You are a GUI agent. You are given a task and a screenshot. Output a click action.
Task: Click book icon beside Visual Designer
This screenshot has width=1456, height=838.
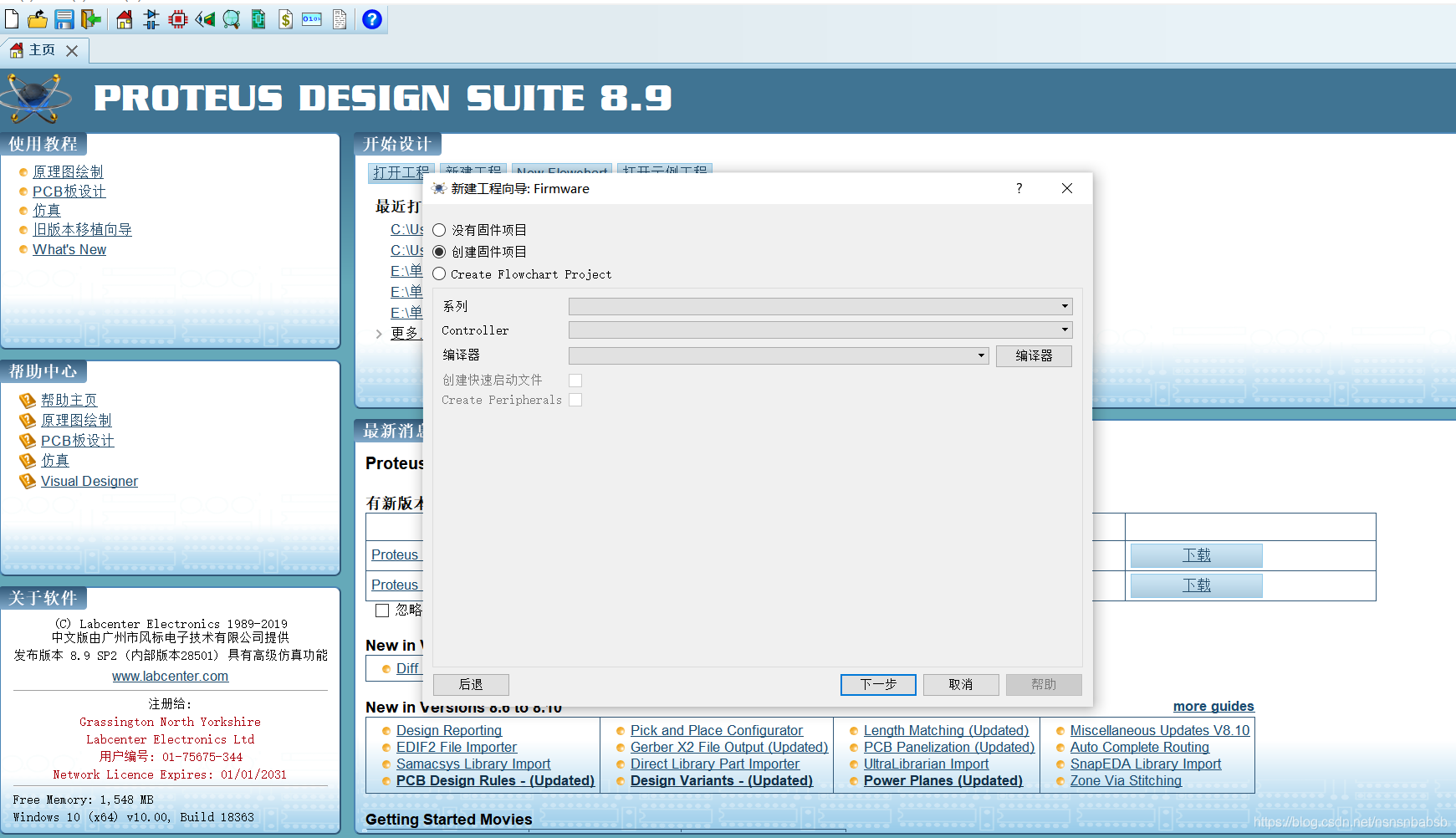click(28, 481)
